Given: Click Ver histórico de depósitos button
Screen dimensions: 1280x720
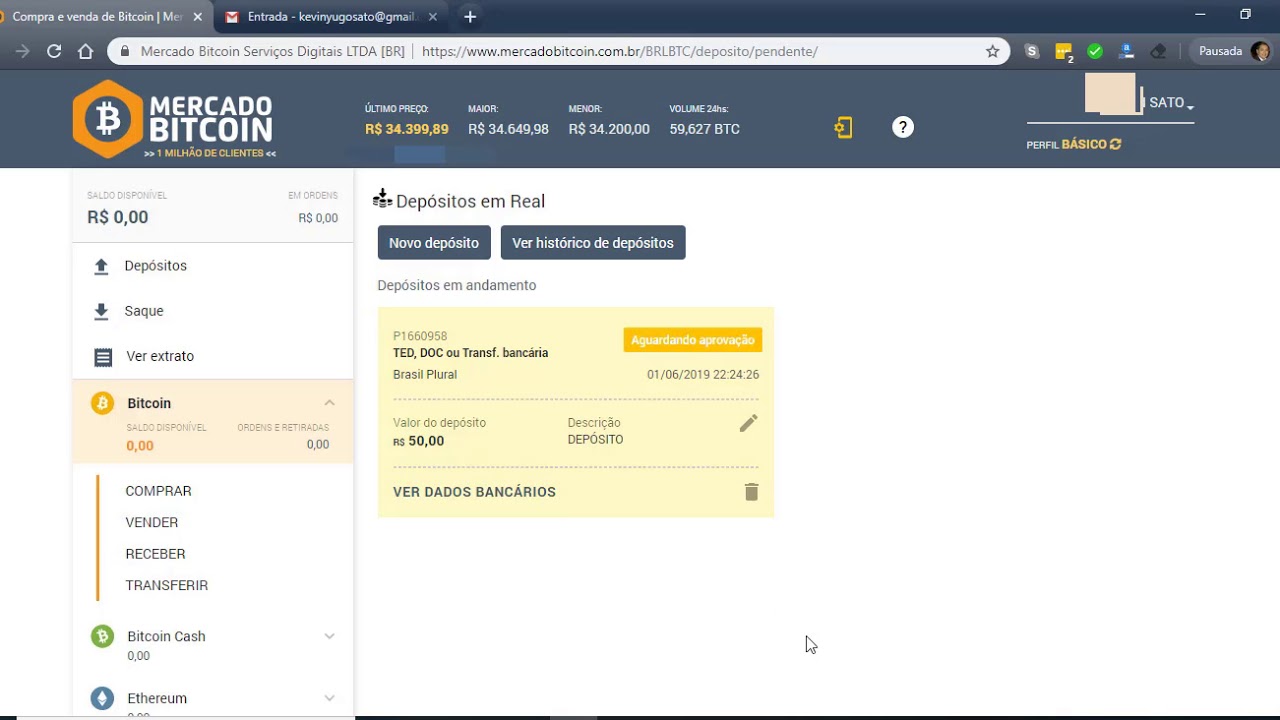Looking at the screenshot, I should (x=593, y=243).
